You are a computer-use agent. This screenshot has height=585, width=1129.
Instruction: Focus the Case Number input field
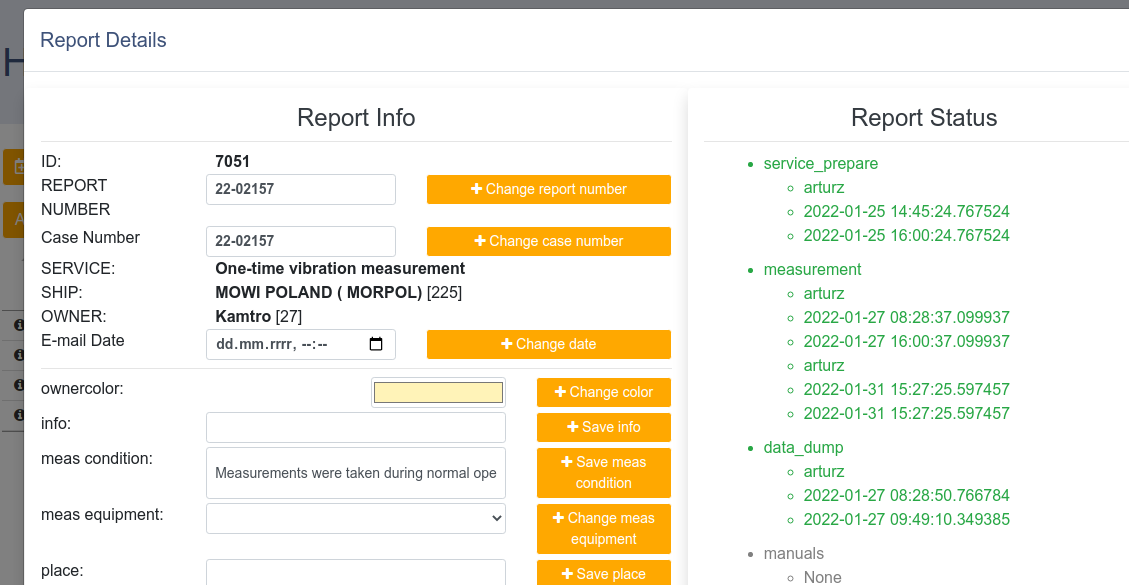(x=300, y=241)
